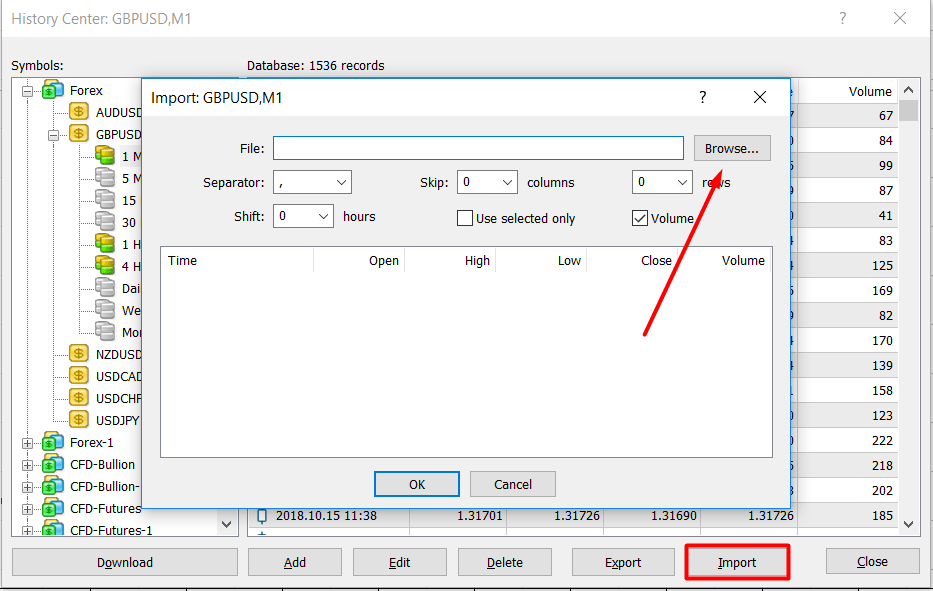Select the CFD-Bullion folder icon

[x=53, y=464]
